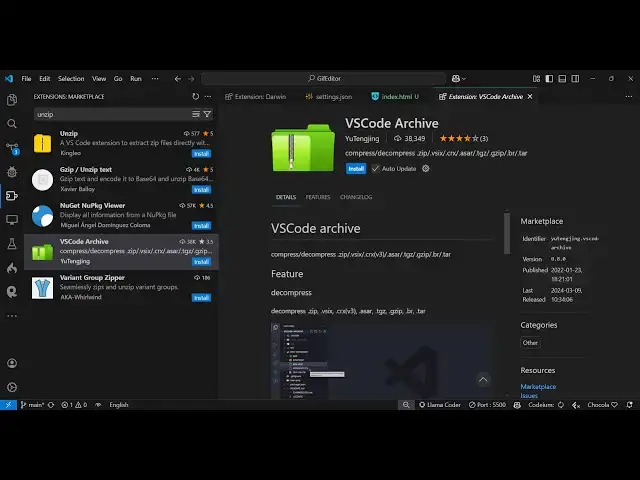
Task: Install Gzip / Unzip text extension
Action: tap(201, 190)
